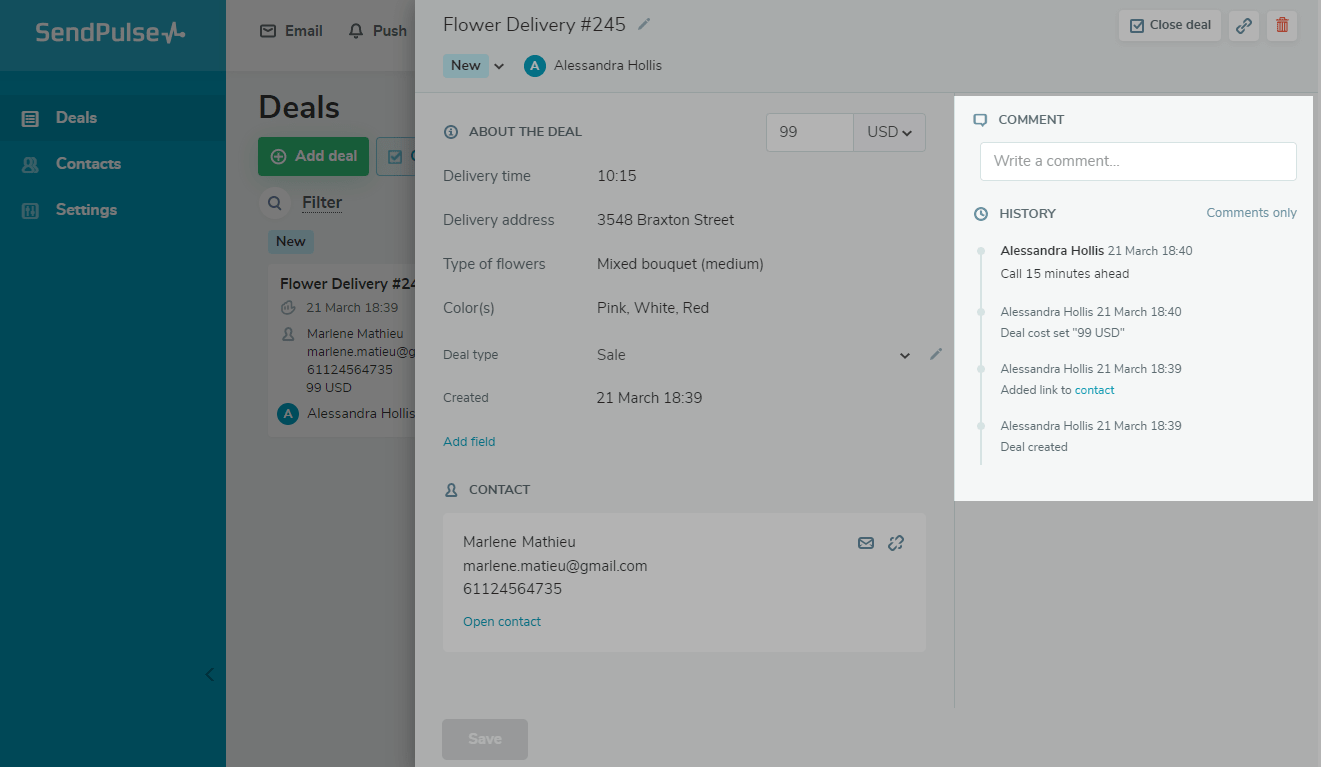Open the New status dropdown
This screenshot has height=767, width=1321.
(473, 65)
